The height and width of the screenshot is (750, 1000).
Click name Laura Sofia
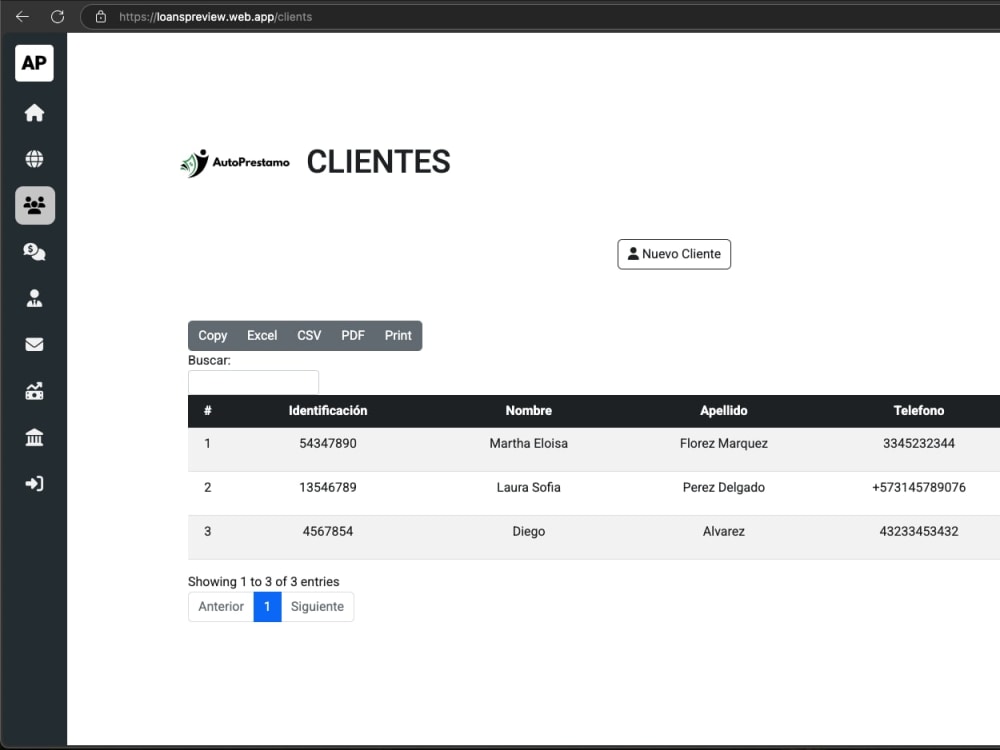click(x=529, y=487)
